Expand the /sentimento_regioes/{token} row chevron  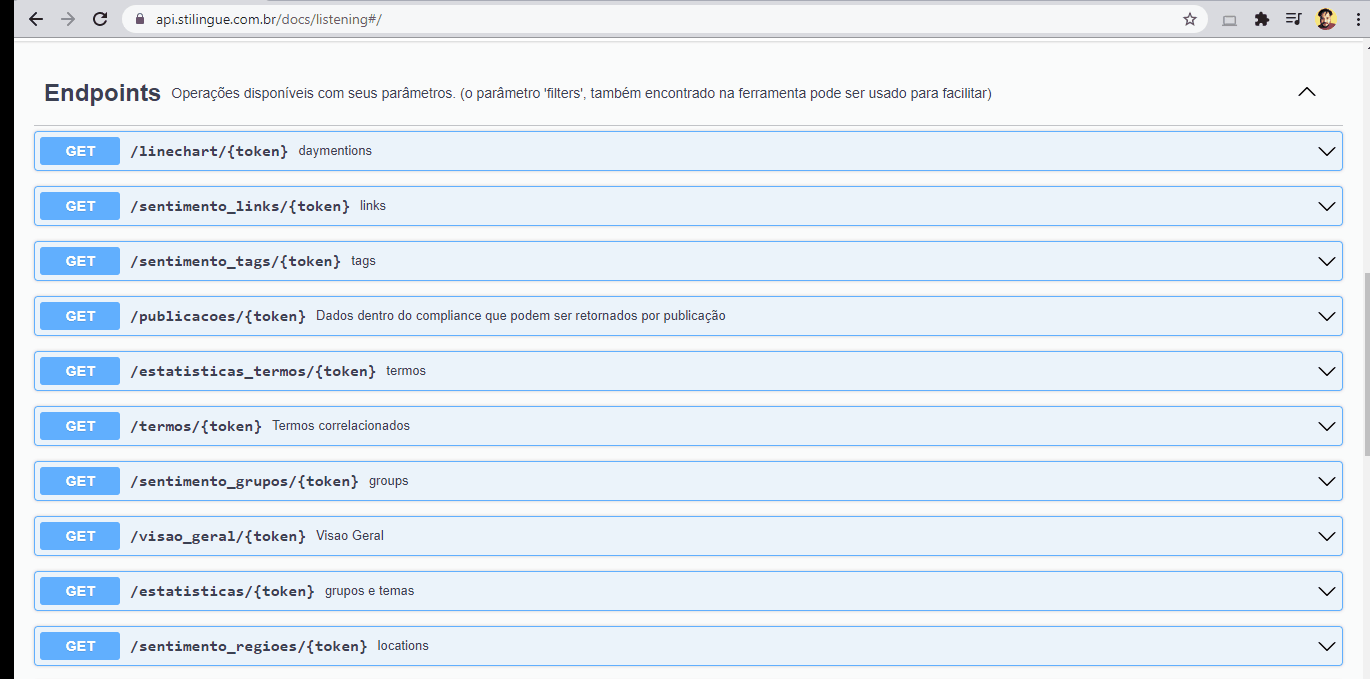1327,646
